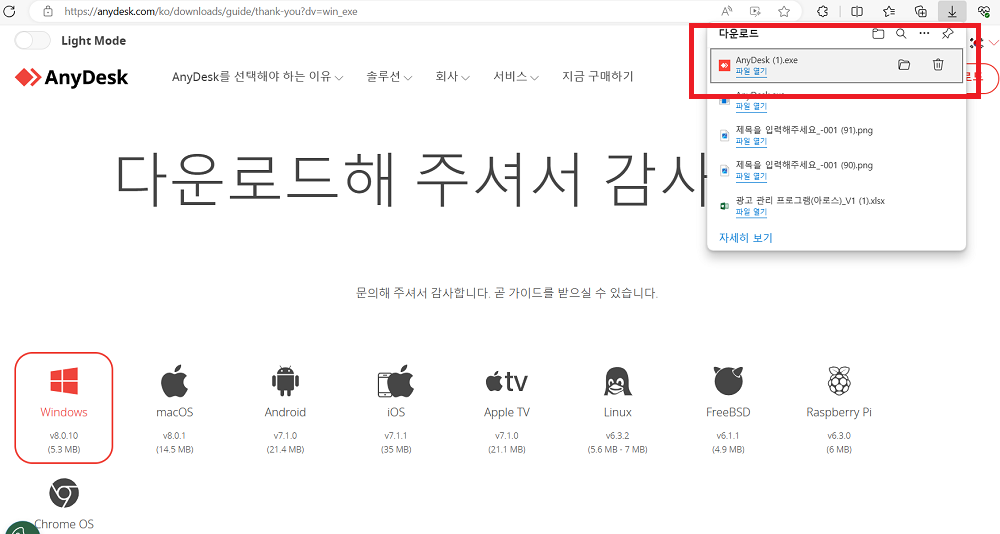The image size is (1000, 534).
Task: Click 광고 관리 프로그램 xlsx file name
Action: tap(810, 201)
